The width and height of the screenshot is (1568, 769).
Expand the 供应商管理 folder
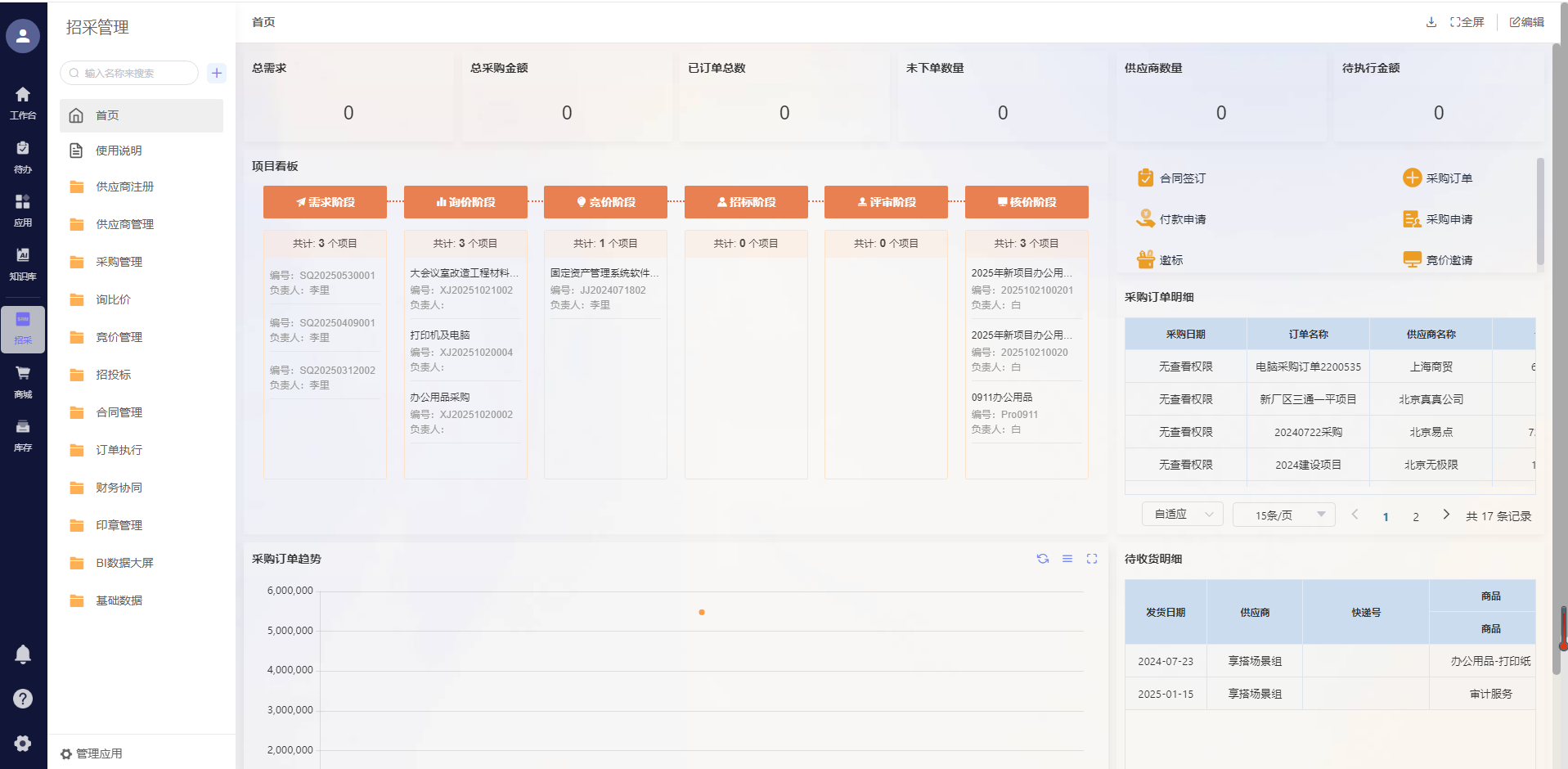pyautogui.click(x=124, y=224)
